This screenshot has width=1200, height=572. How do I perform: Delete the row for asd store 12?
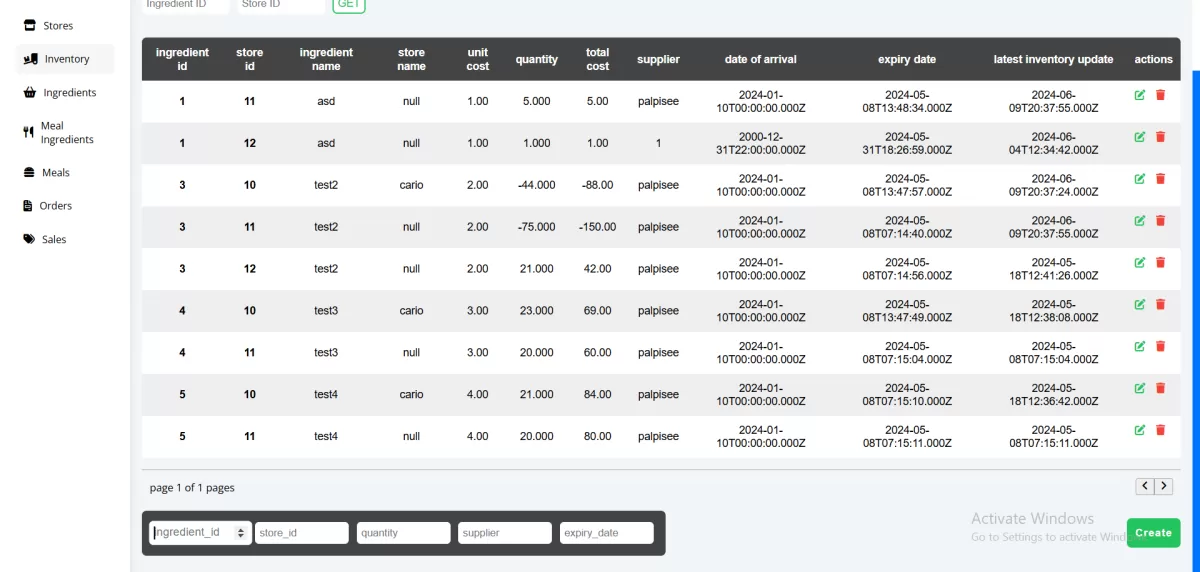click(1160, 137)
